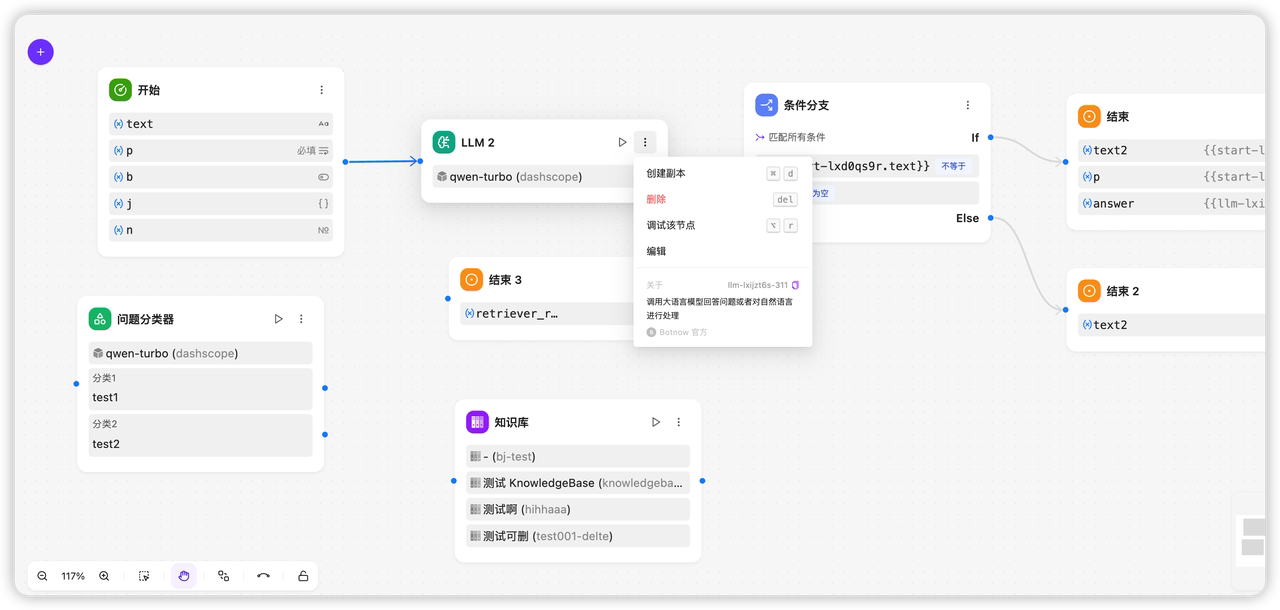Choose 创建副本 from the context menu
The image size is (1280, 610).
click(x=722, y=173)
